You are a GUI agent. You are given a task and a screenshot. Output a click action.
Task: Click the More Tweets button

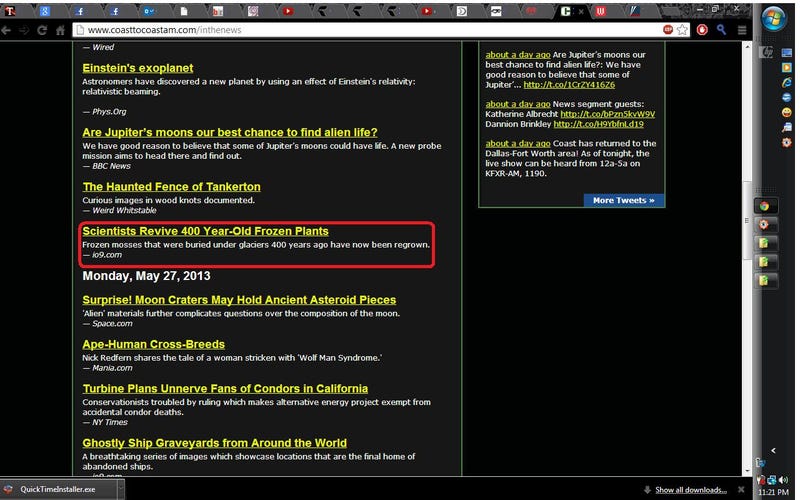(x=623, y=201)
